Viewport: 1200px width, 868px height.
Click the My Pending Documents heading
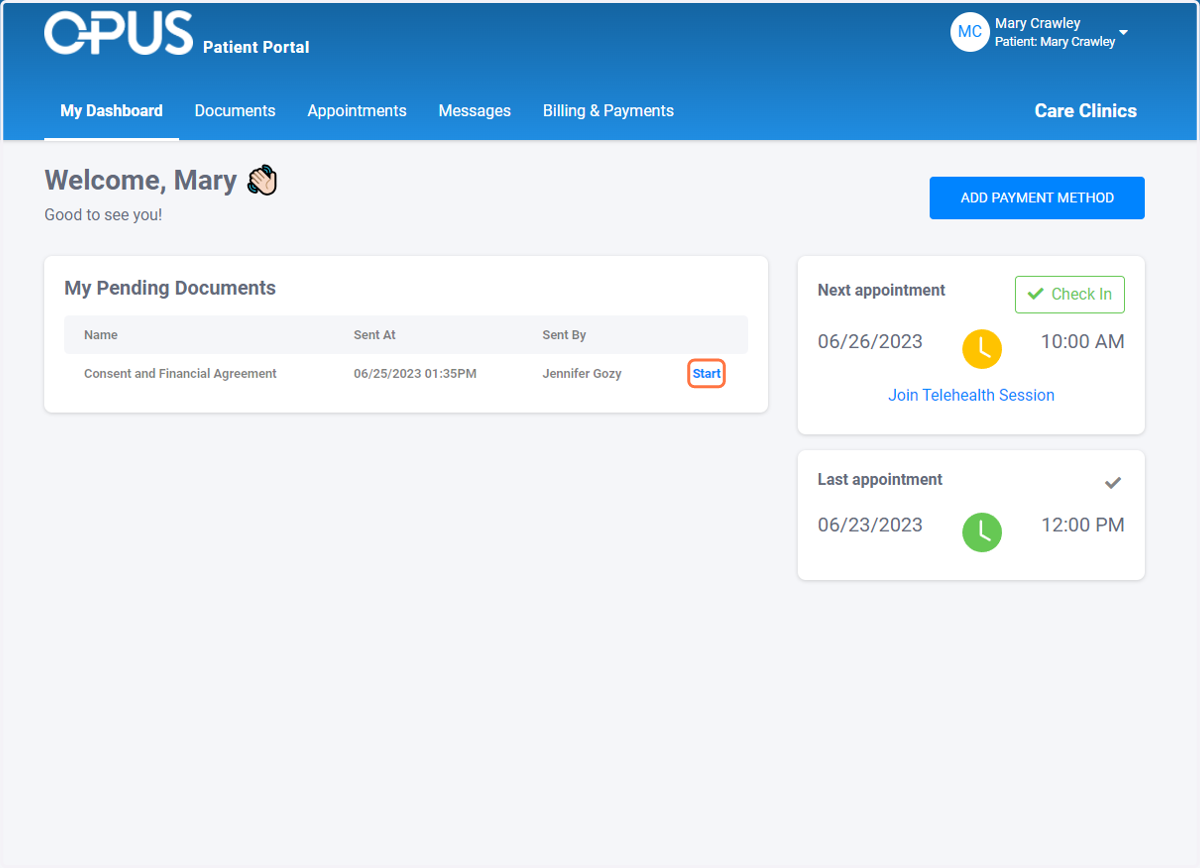pos(170,288)
